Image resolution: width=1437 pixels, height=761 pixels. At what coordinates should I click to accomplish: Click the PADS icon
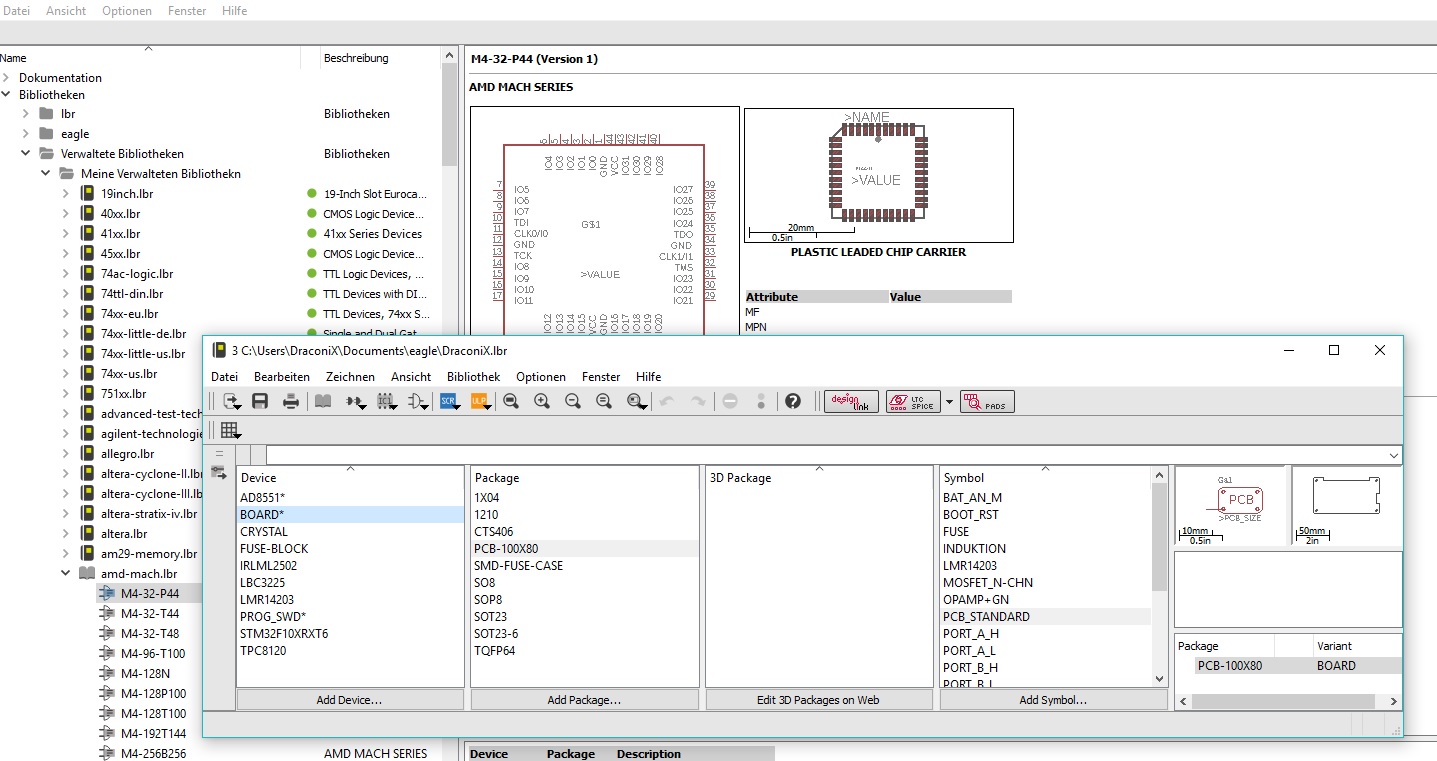pos(986,401)
